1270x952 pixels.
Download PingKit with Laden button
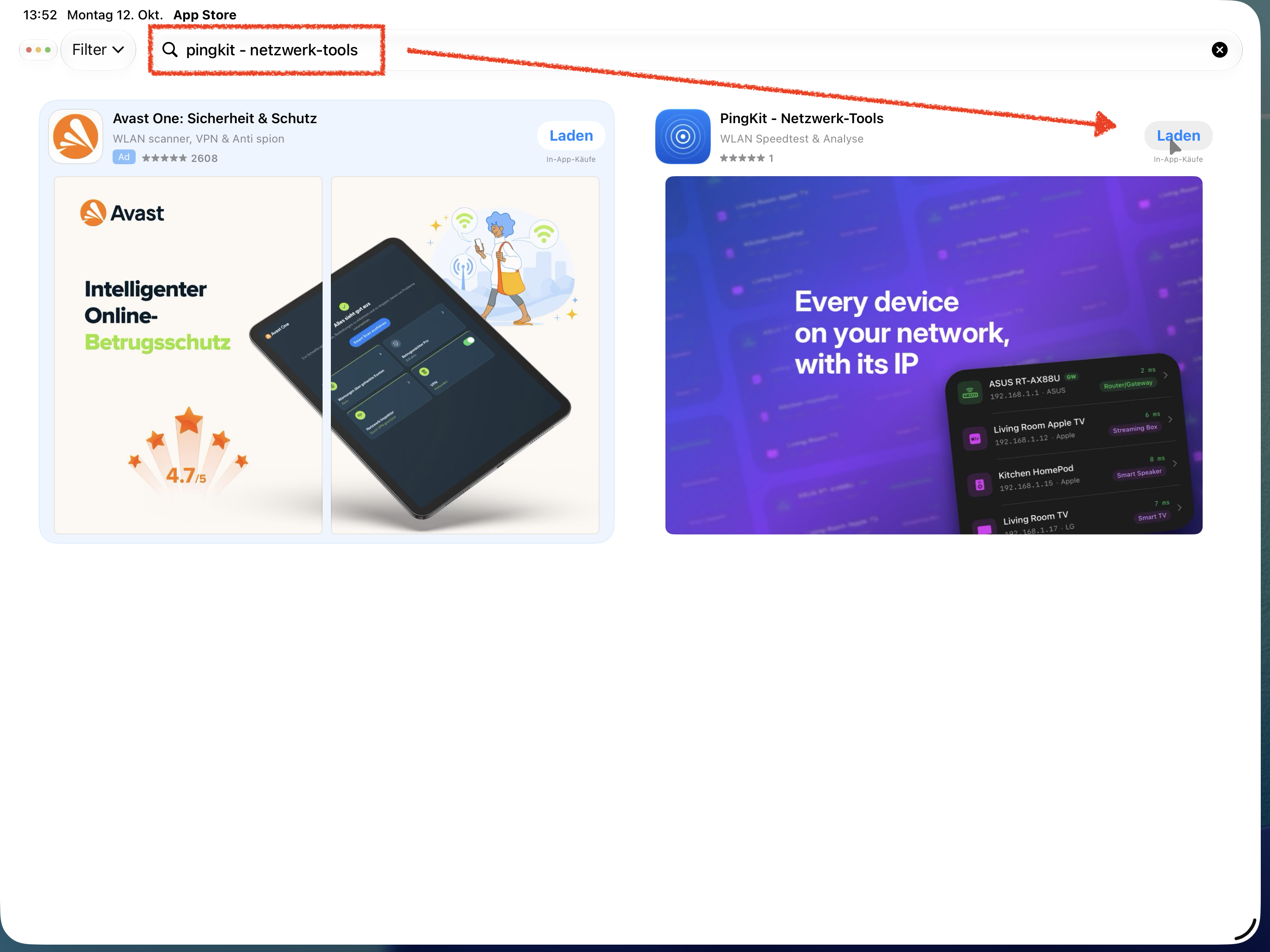[1178, 136]
